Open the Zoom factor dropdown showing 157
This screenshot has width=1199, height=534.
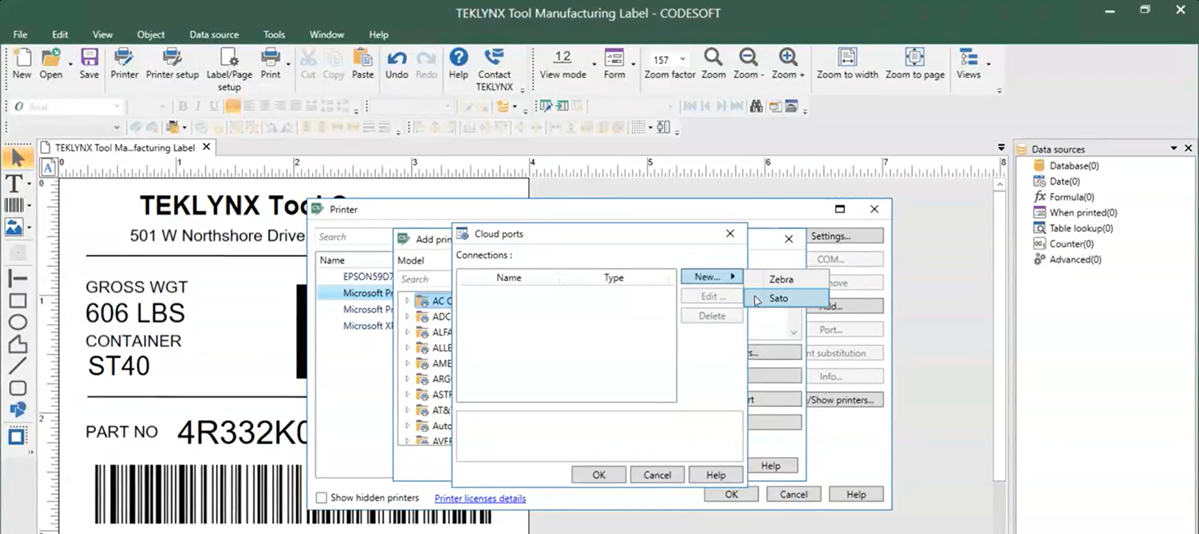click(x=683, y=59)
